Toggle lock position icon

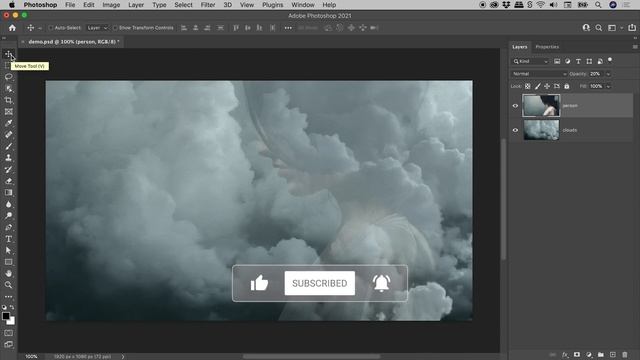(x=547, y=86)
